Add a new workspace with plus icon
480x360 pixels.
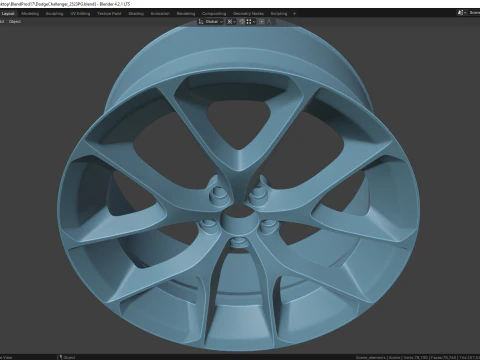[x=294, y=14]
